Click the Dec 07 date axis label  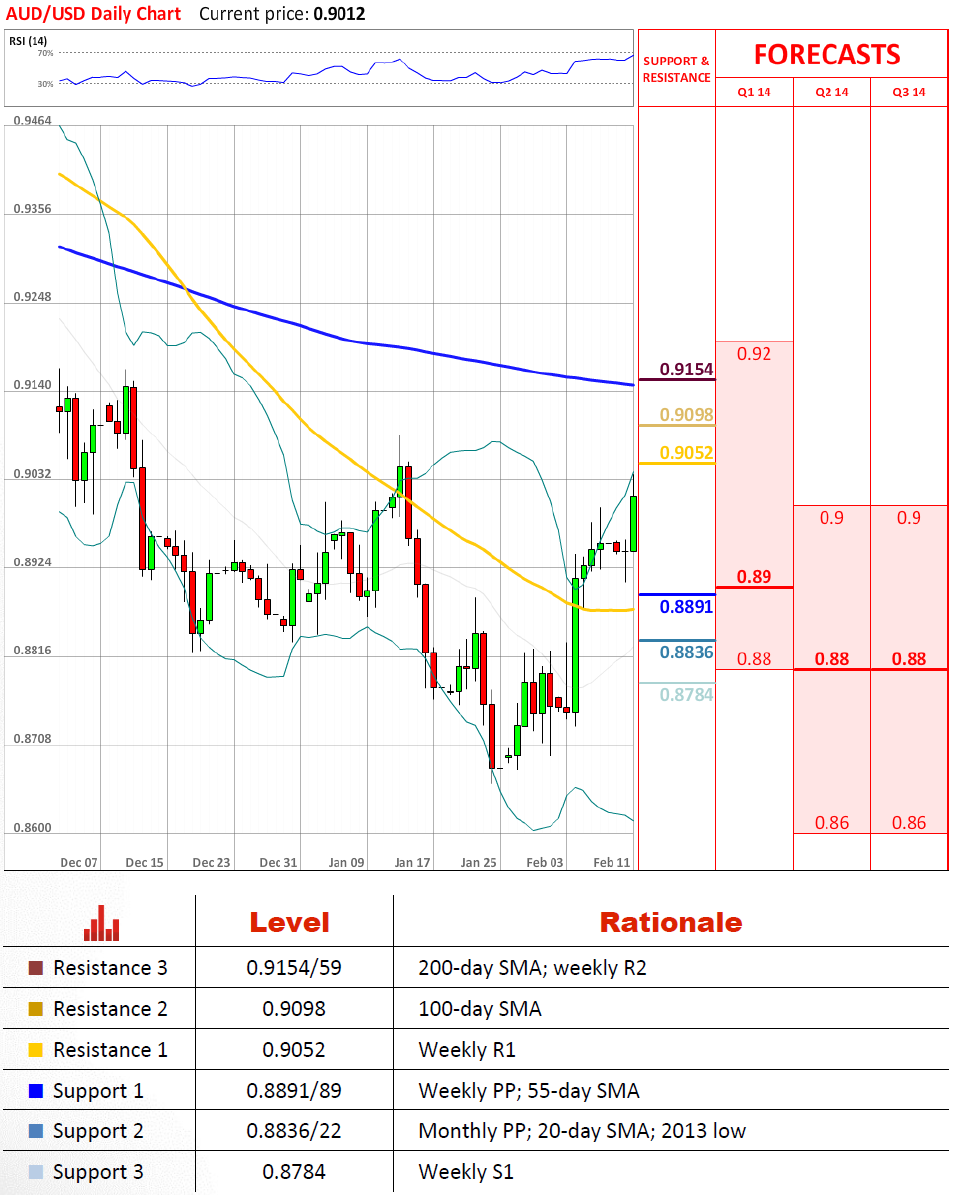78,863
